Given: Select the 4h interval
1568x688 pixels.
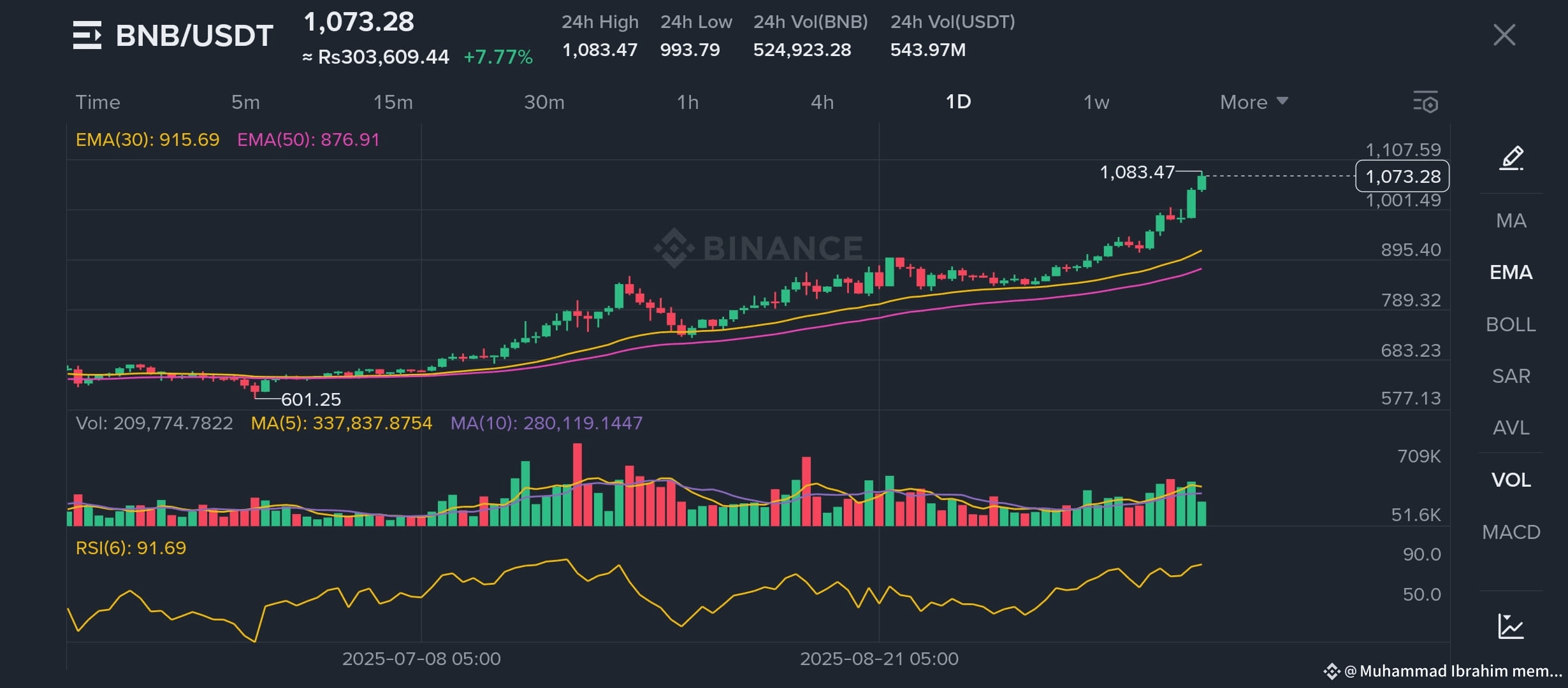Looking at the screenshot, I should click(x=822, y=102).
